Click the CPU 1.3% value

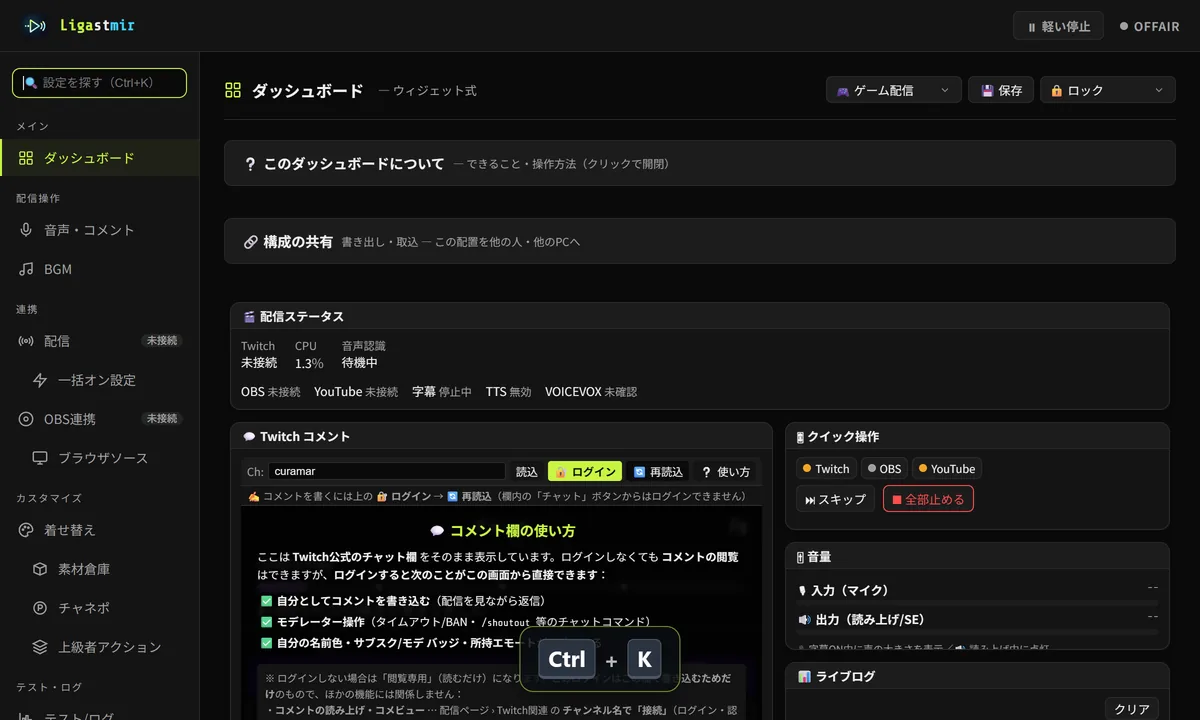pos(309,363)
